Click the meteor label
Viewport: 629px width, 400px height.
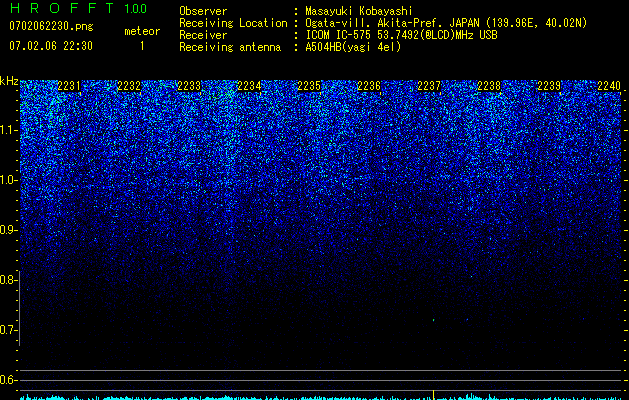(142, 31)
